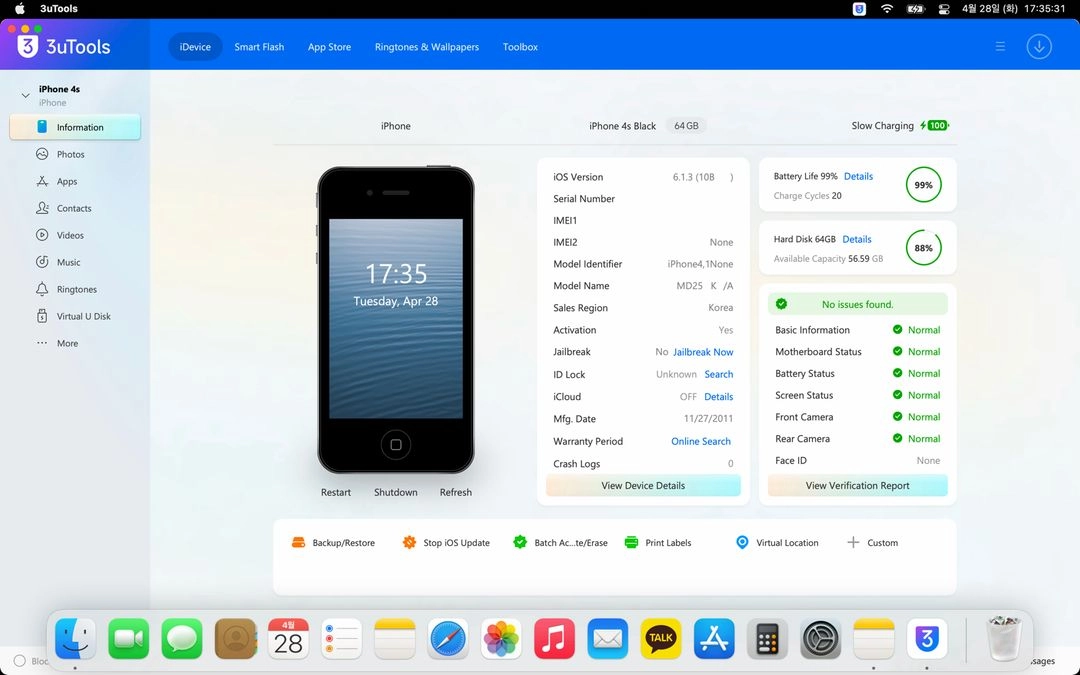The image size is (1080, 675).
Task: Open the Backup/Restore tool
Action: tap(333, 543)
